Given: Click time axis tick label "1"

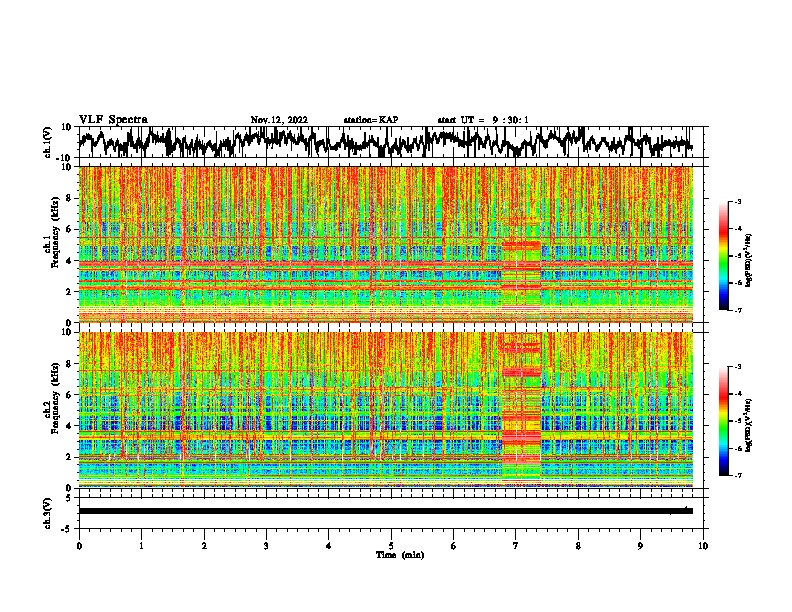Looking at the screenshot, I should [141, 546].
